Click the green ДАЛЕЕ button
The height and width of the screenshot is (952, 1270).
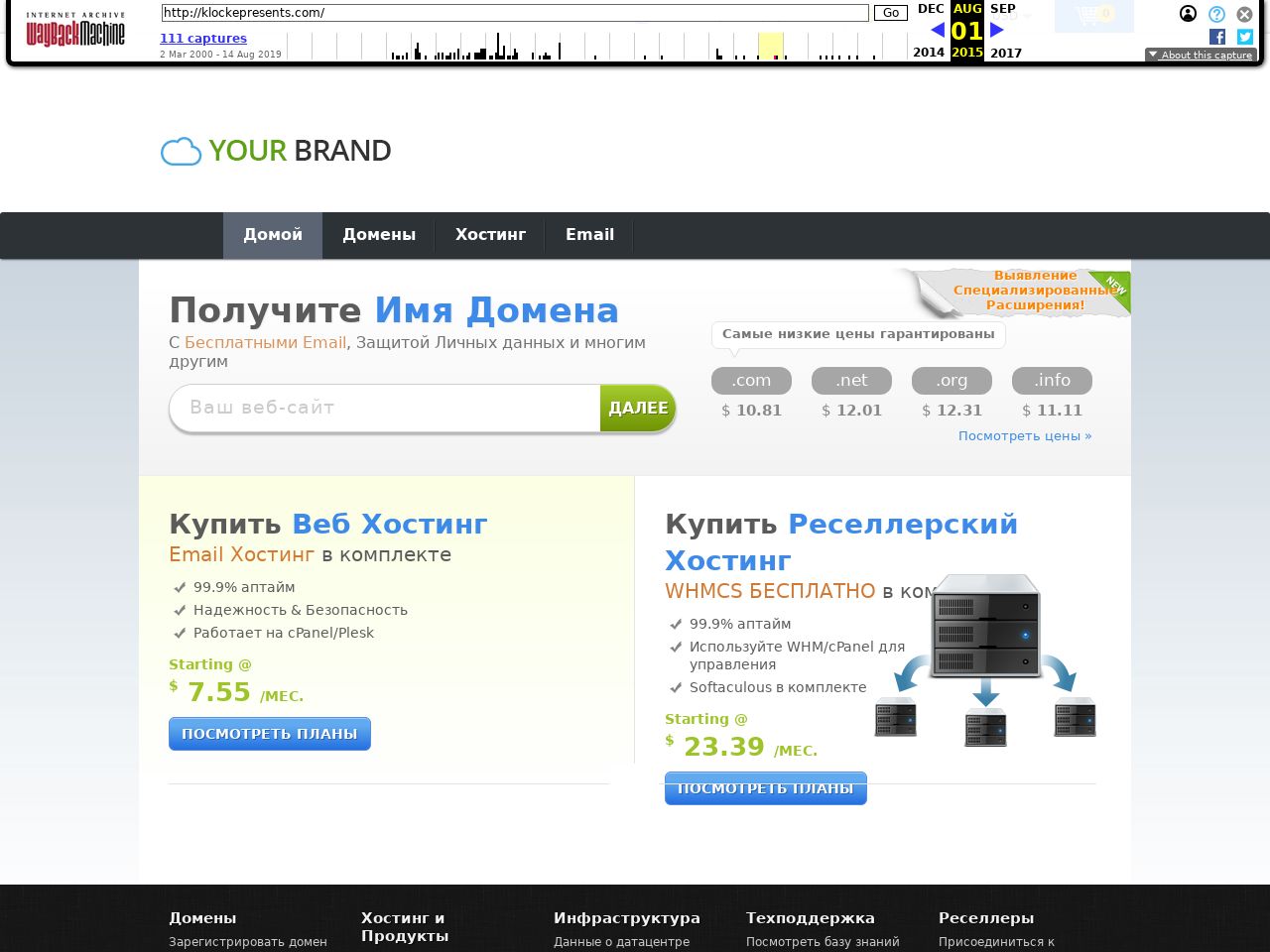point(638,408)
